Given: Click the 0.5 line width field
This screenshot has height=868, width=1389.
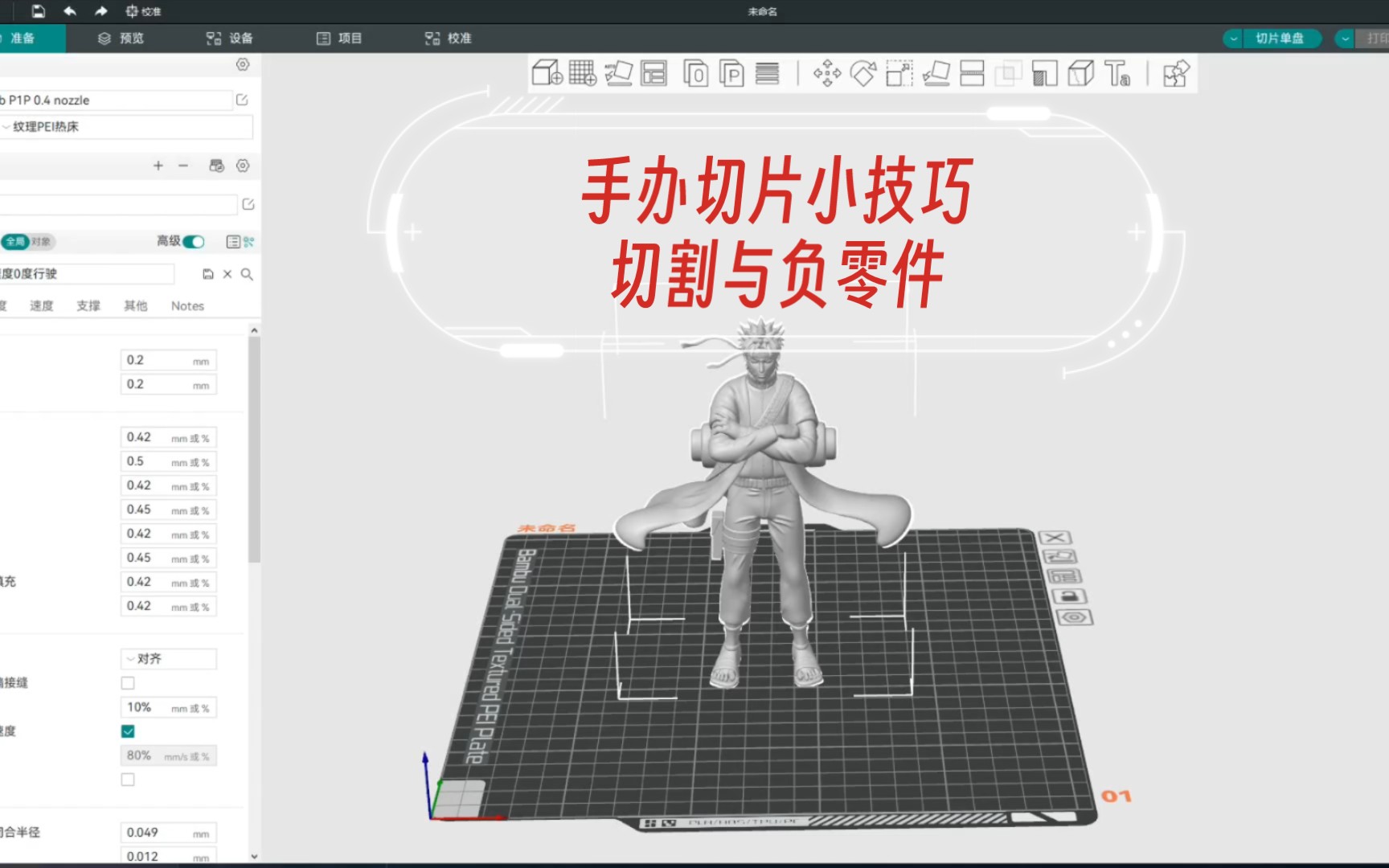Looking at the screenshot, I should 169,462.
